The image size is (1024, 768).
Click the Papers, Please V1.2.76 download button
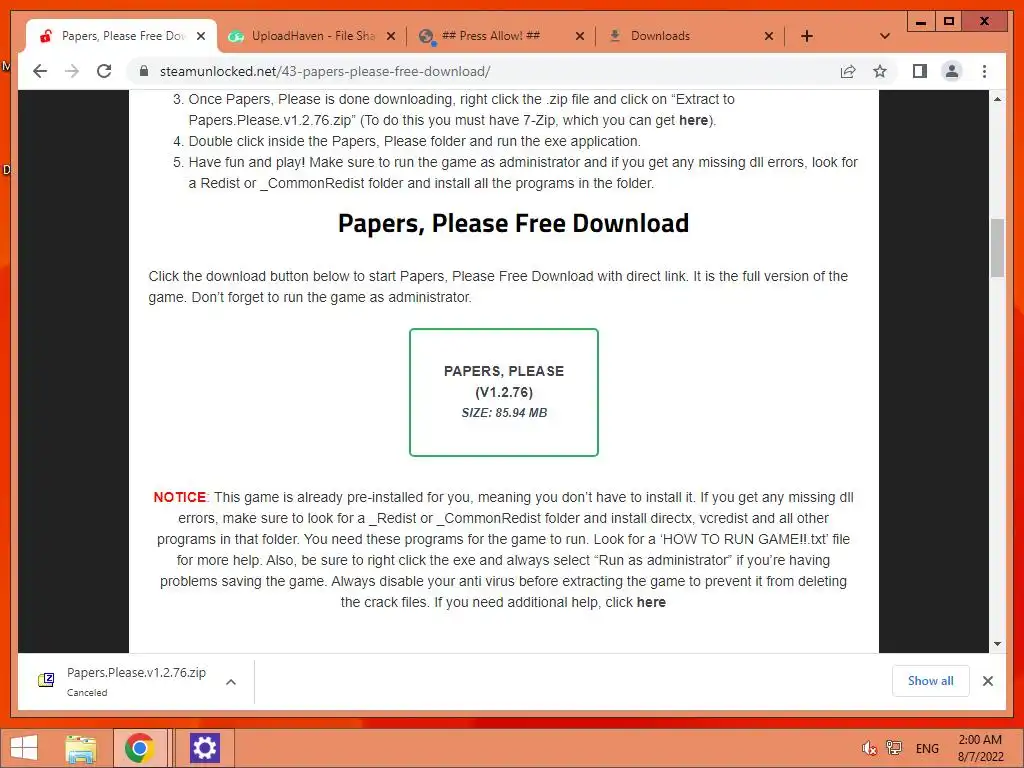[504, 392]
